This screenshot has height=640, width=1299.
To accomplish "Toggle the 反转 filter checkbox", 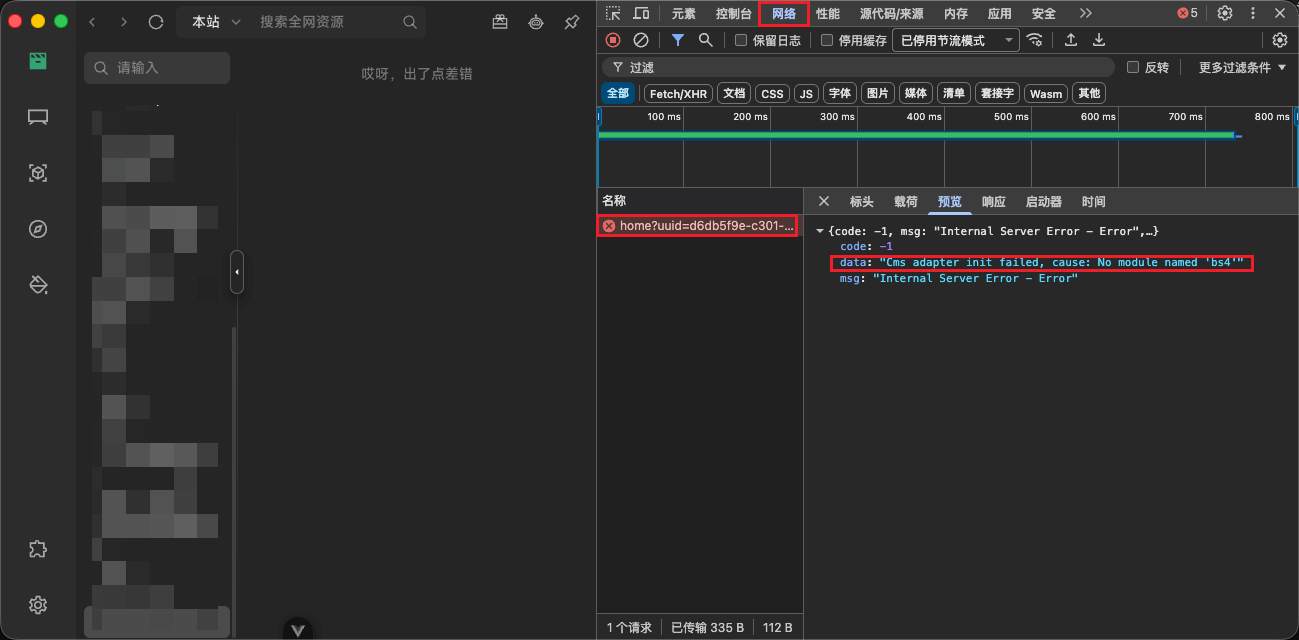I will point(1132,67).
